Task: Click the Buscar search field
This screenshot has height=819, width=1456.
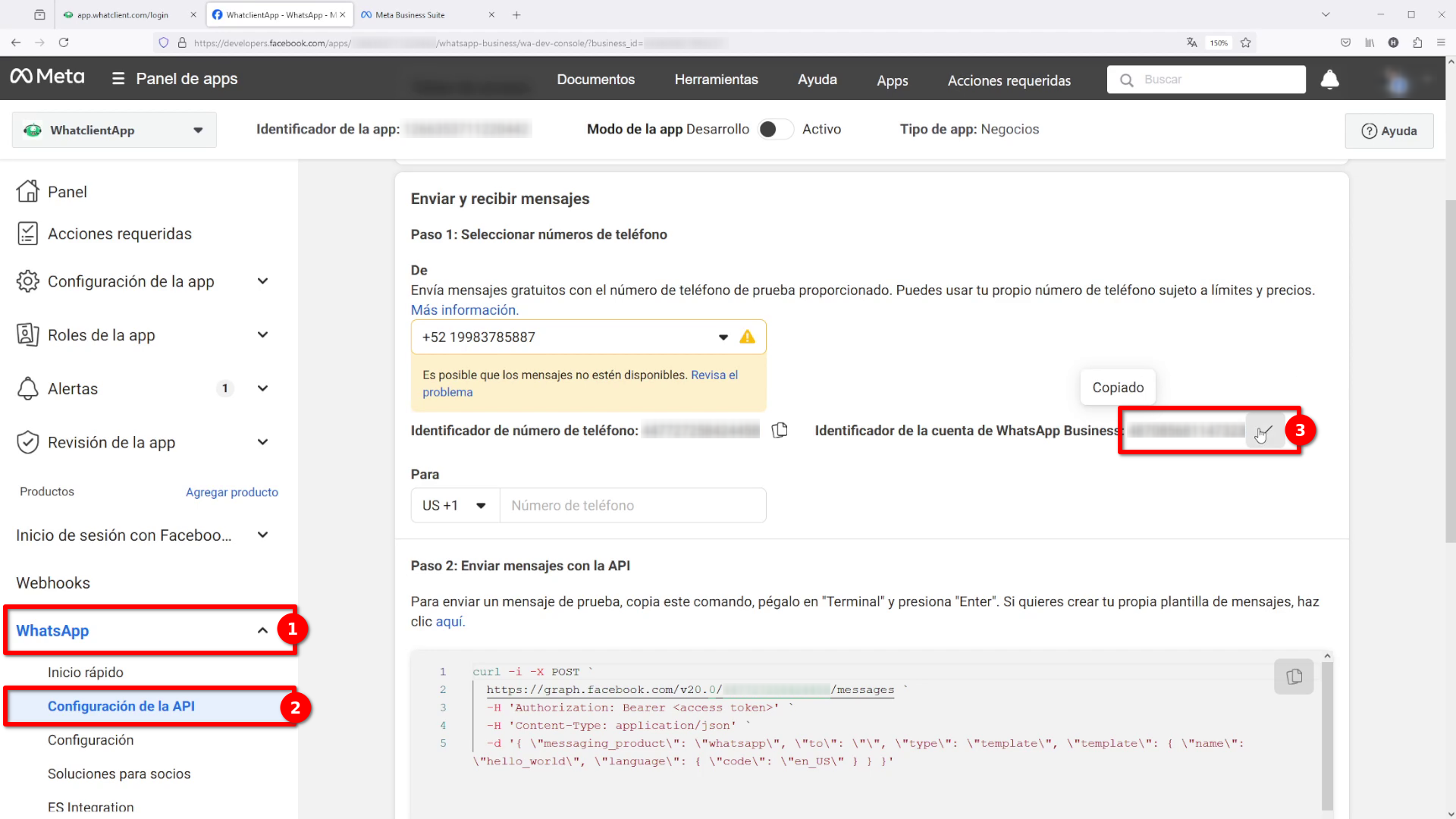Action: coord(1207,80)
